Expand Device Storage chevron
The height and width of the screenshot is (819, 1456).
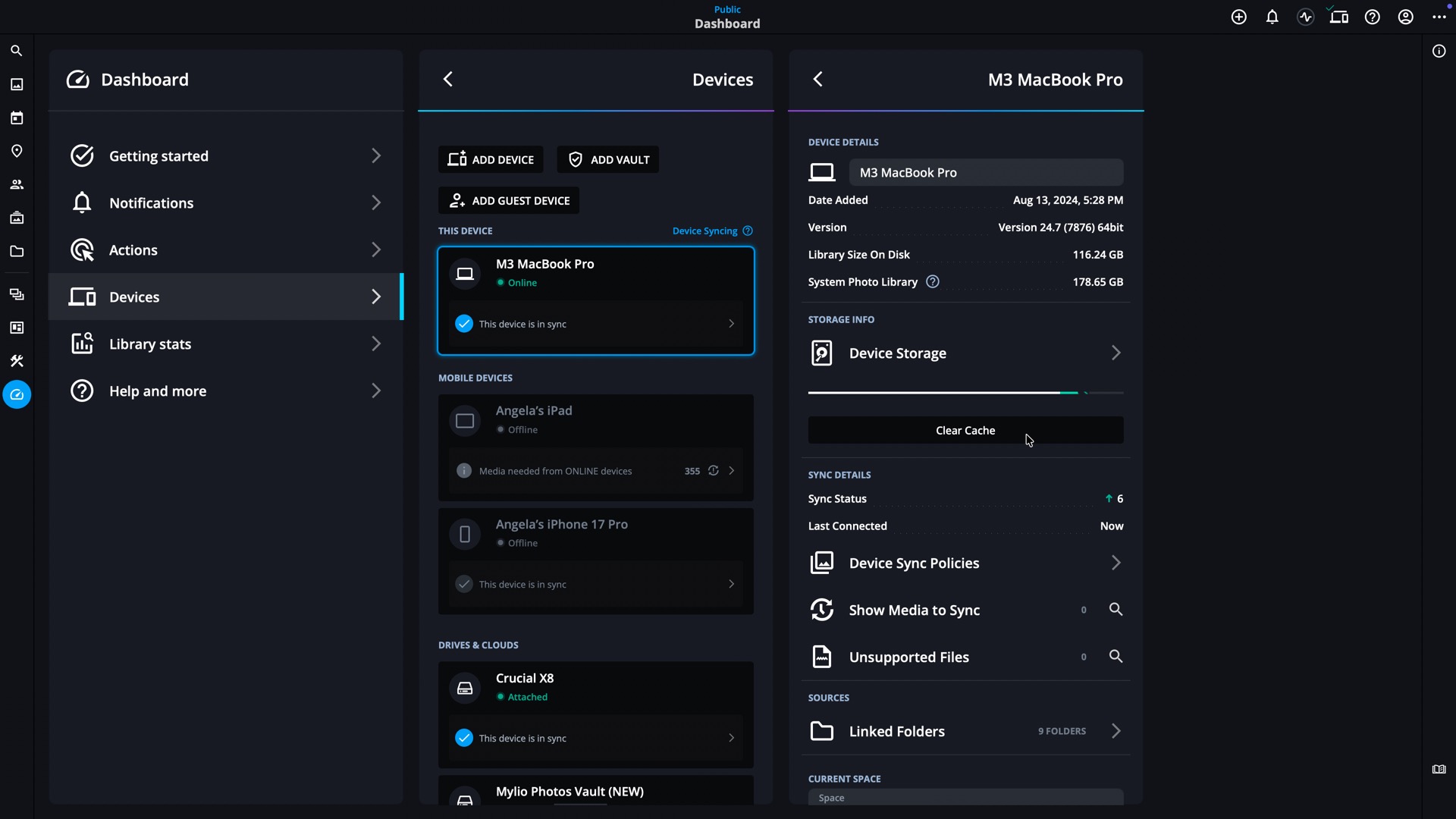1116,353
